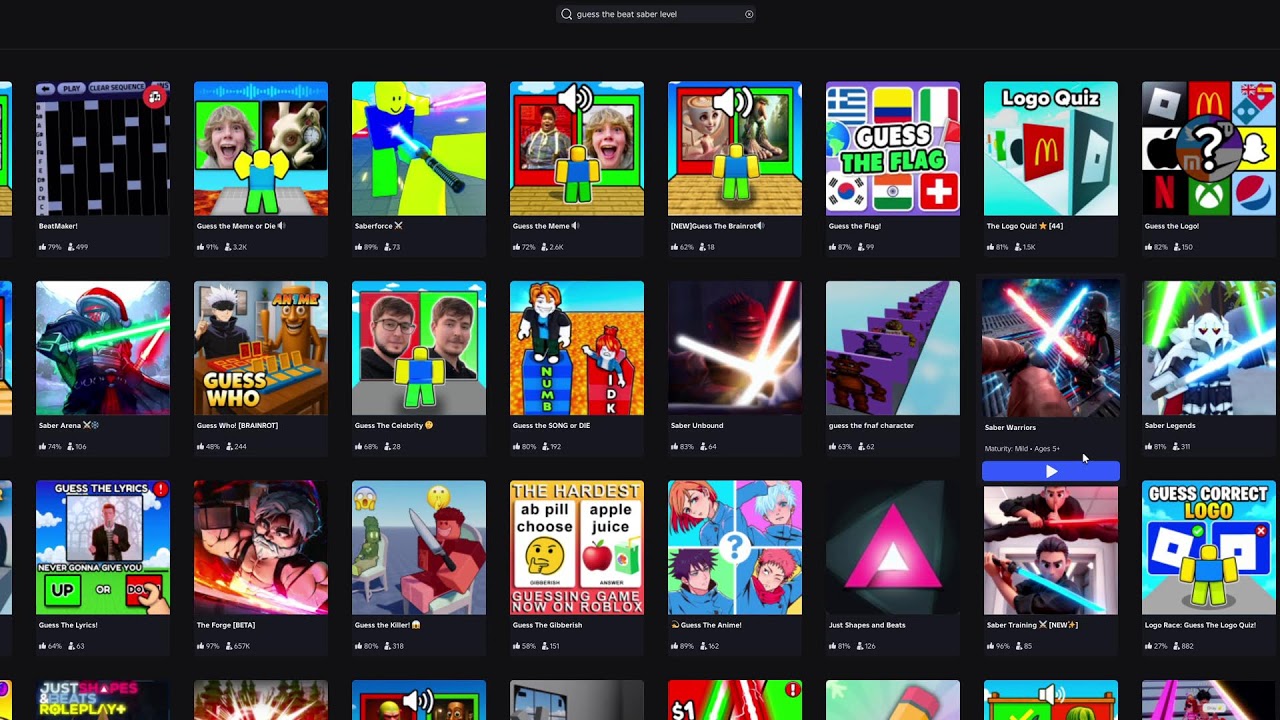The image size is (1280, 720).
Task: Open Saber Training [NEW] thumbnail
Action: point(1051,550)
